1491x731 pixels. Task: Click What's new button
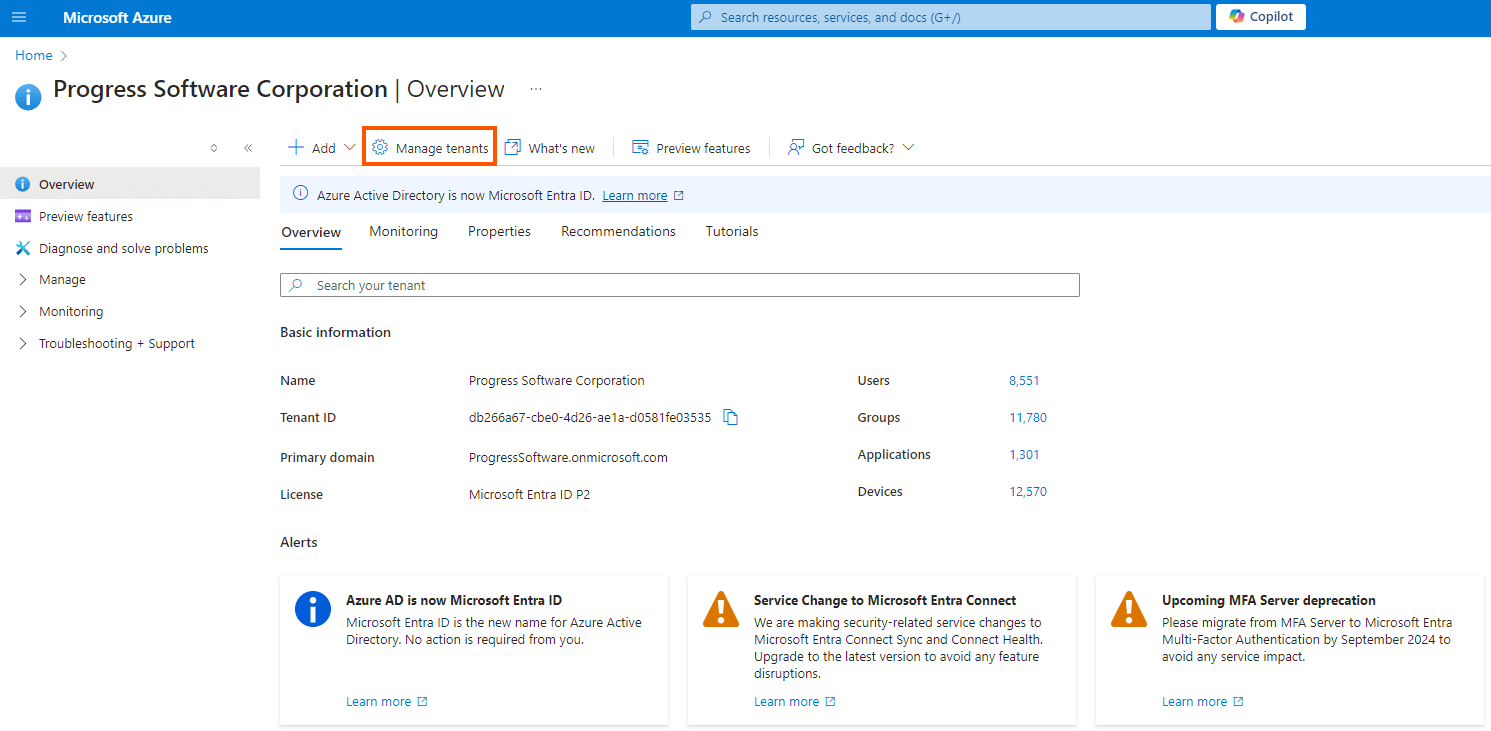(x=550, y=148)
